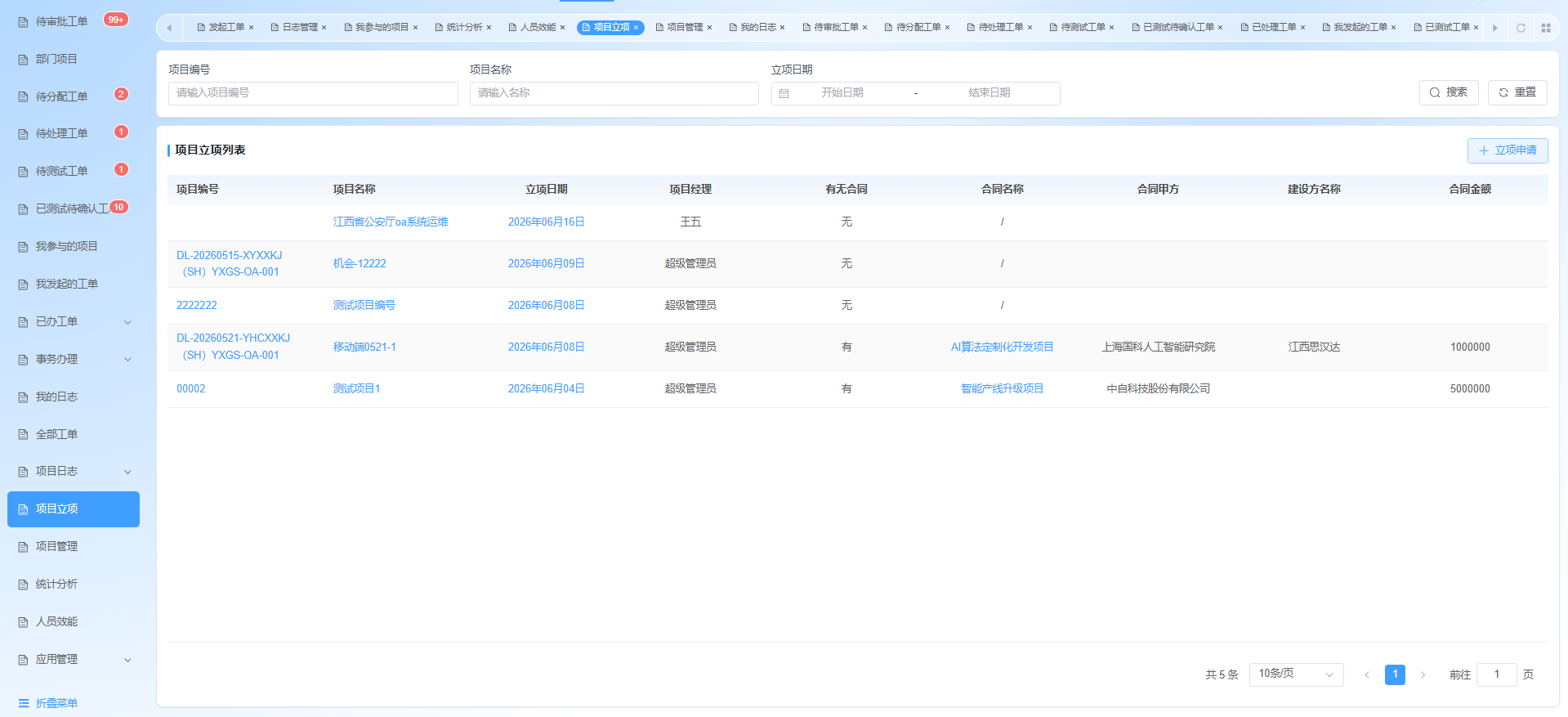Focus the 项目名称 input field
Image resolution: width=1568 pixels, height=717 pixels.
614,93
